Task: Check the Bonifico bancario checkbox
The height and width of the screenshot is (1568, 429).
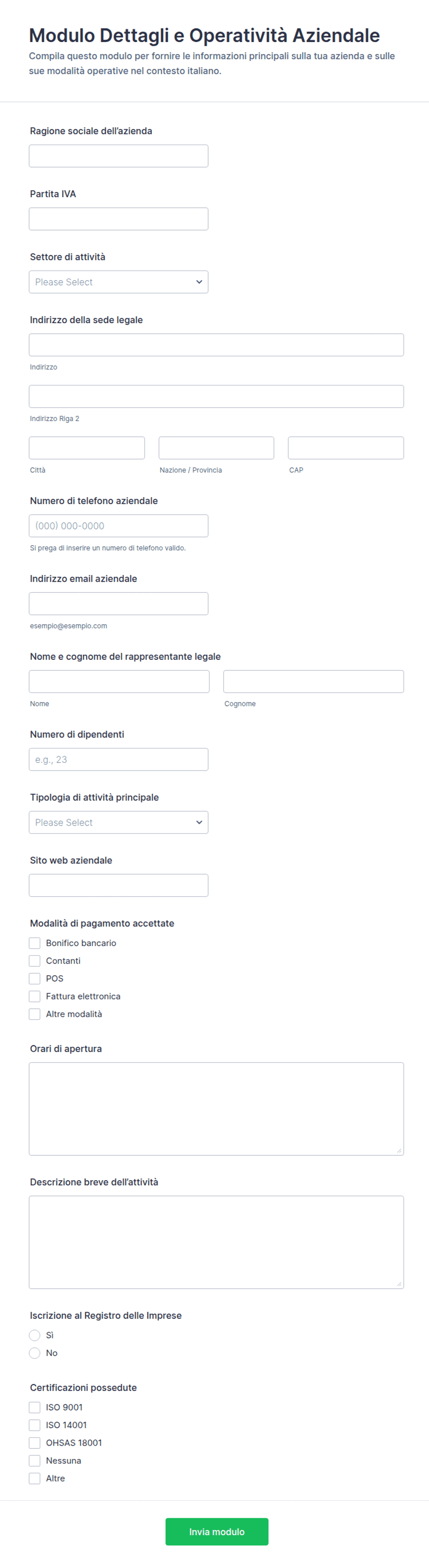Action: (x=35, y=943)
